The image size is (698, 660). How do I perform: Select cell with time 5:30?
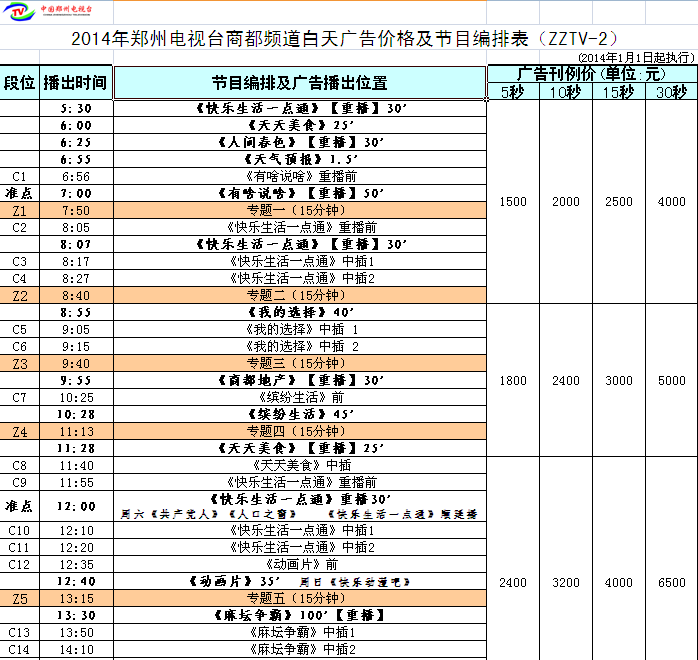76,109
